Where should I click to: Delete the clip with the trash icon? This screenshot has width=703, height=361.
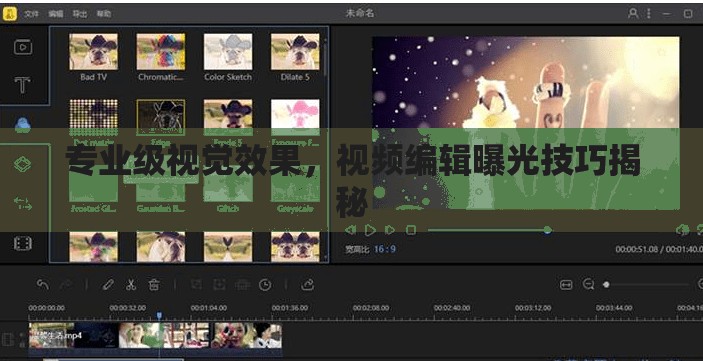(x=154, y=284)
